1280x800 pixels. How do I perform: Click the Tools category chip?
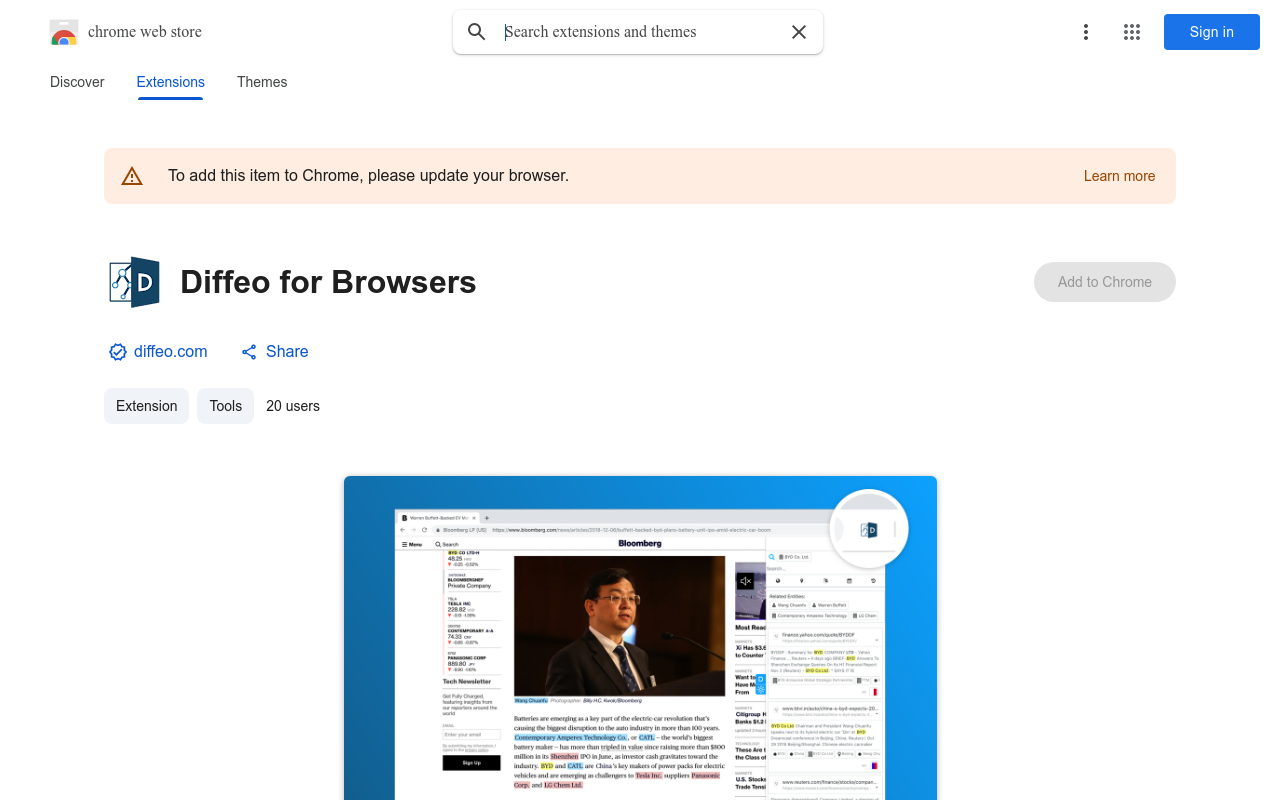click(x=225, y=406)
